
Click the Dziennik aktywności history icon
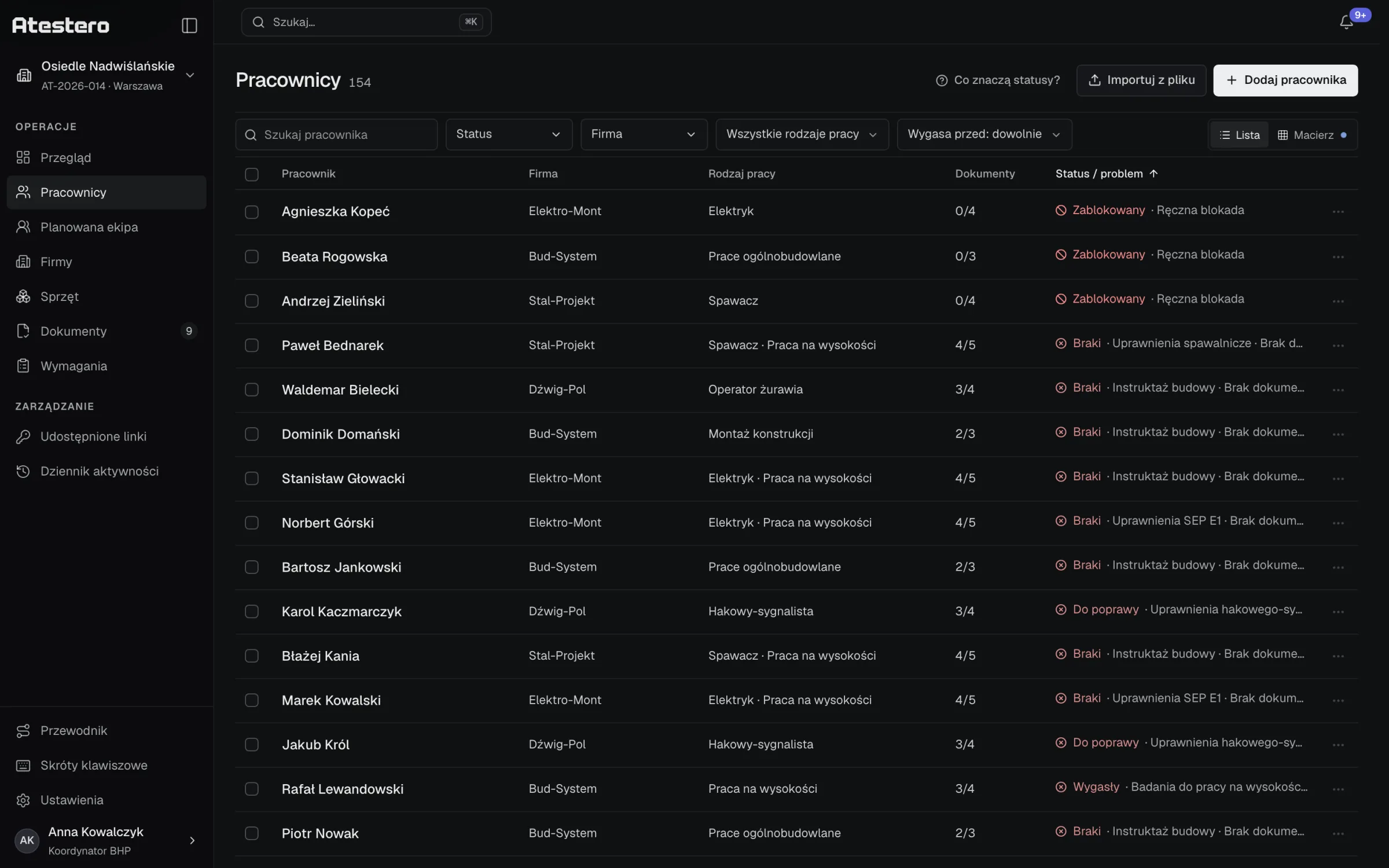23,471
